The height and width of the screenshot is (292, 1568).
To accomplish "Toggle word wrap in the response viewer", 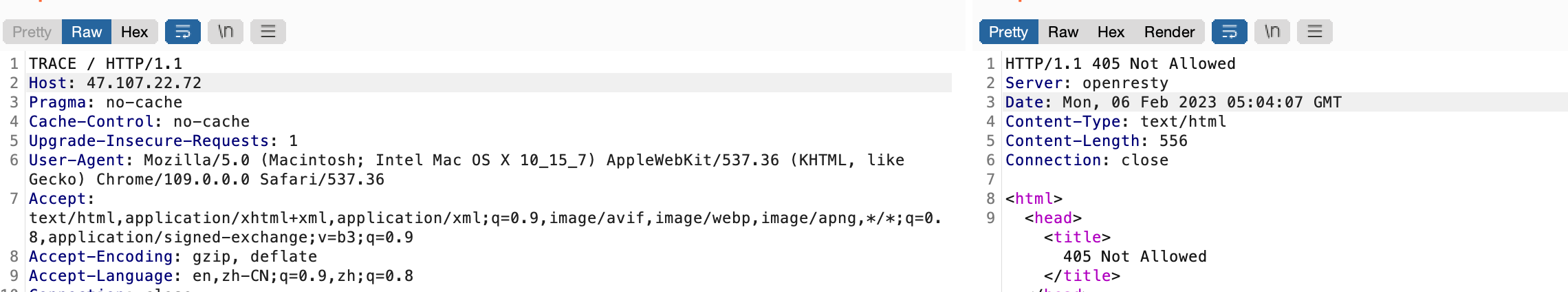I will click(x=1229, y=32).
